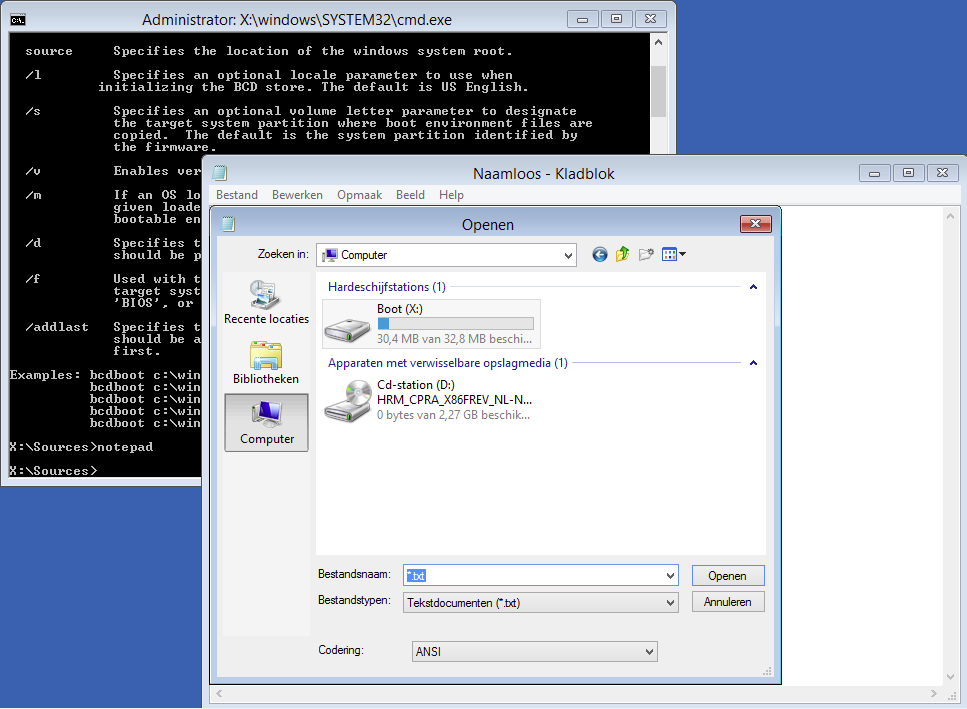Click the Apparaten met verwisselbare opslagmedia header

448,363
